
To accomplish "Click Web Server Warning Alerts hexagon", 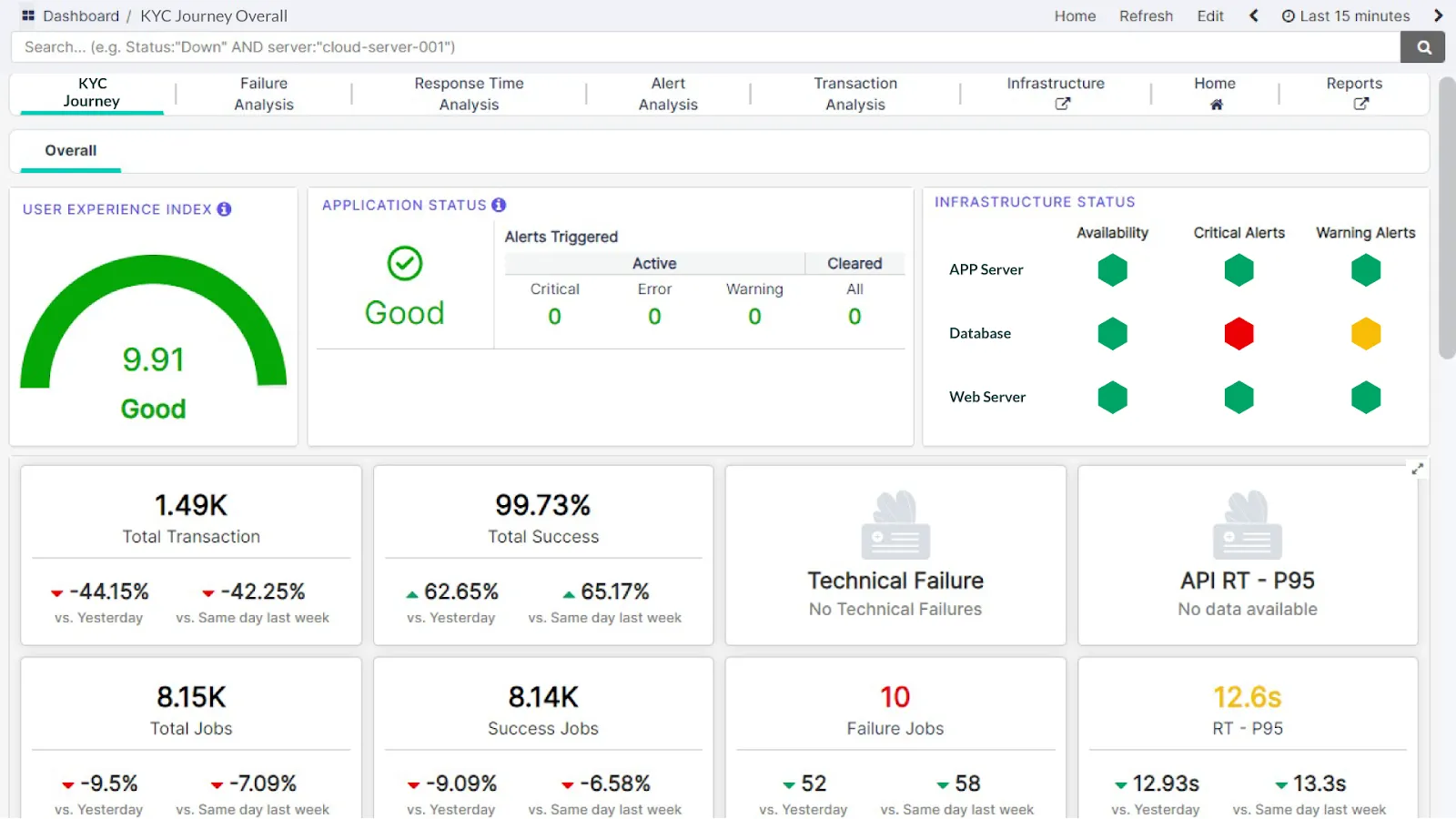I will [x=1366, y=398].
